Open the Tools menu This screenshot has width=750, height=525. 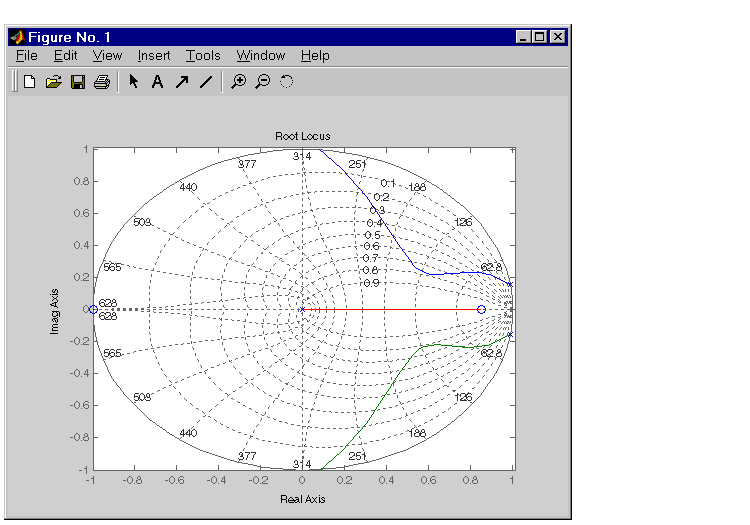pyautogui.click(x=203, y=56)
